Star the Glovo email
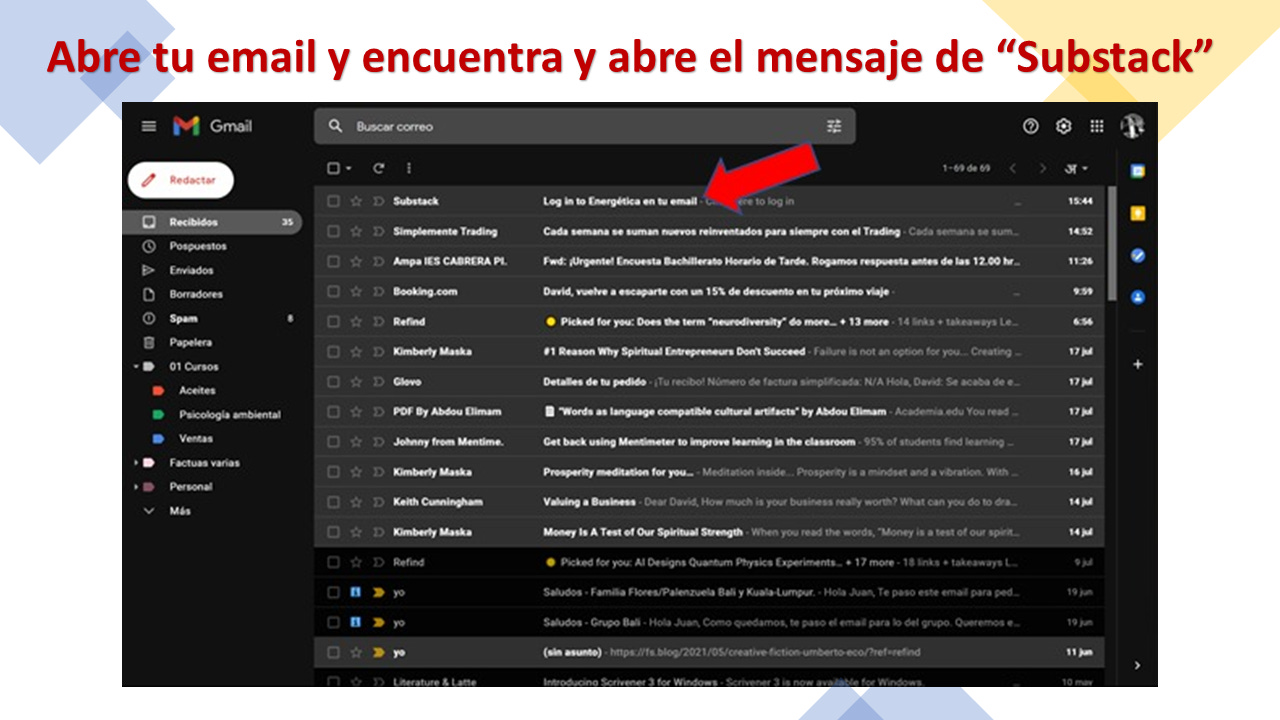Screen dimensions: 1280x720 [x=356, y=381]
